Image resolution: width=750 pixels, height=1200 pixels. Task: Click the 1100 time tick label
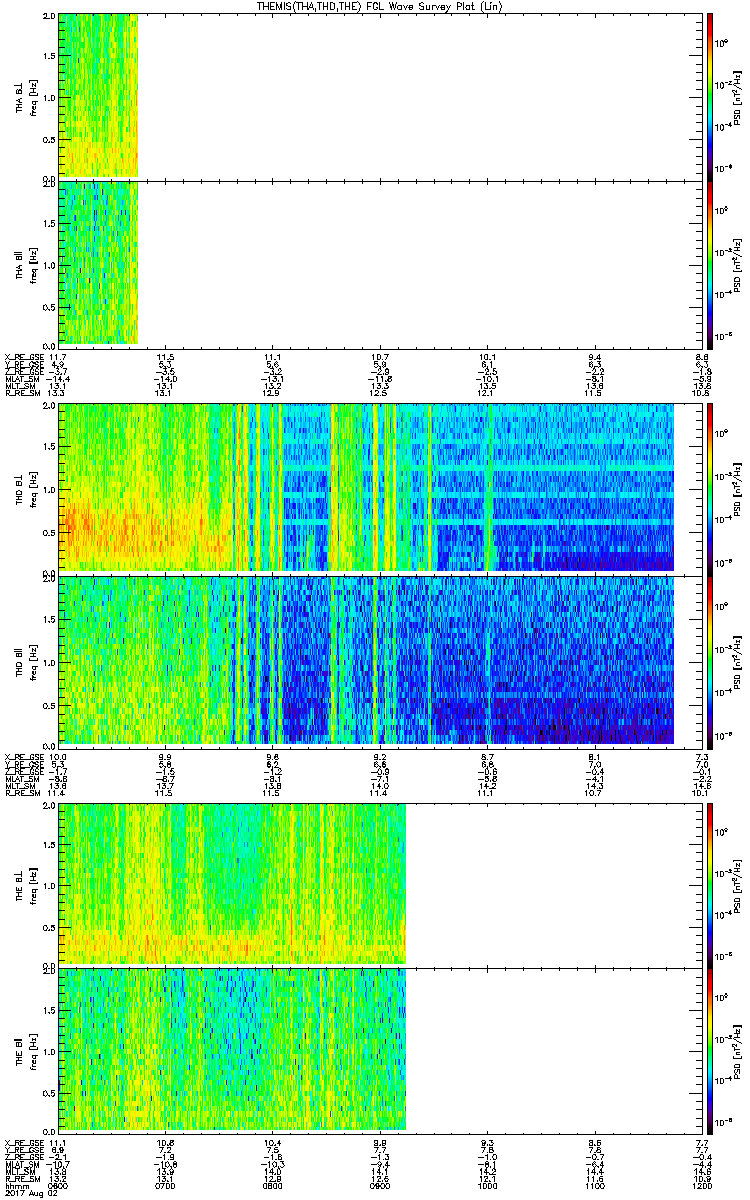point(594,1185)
